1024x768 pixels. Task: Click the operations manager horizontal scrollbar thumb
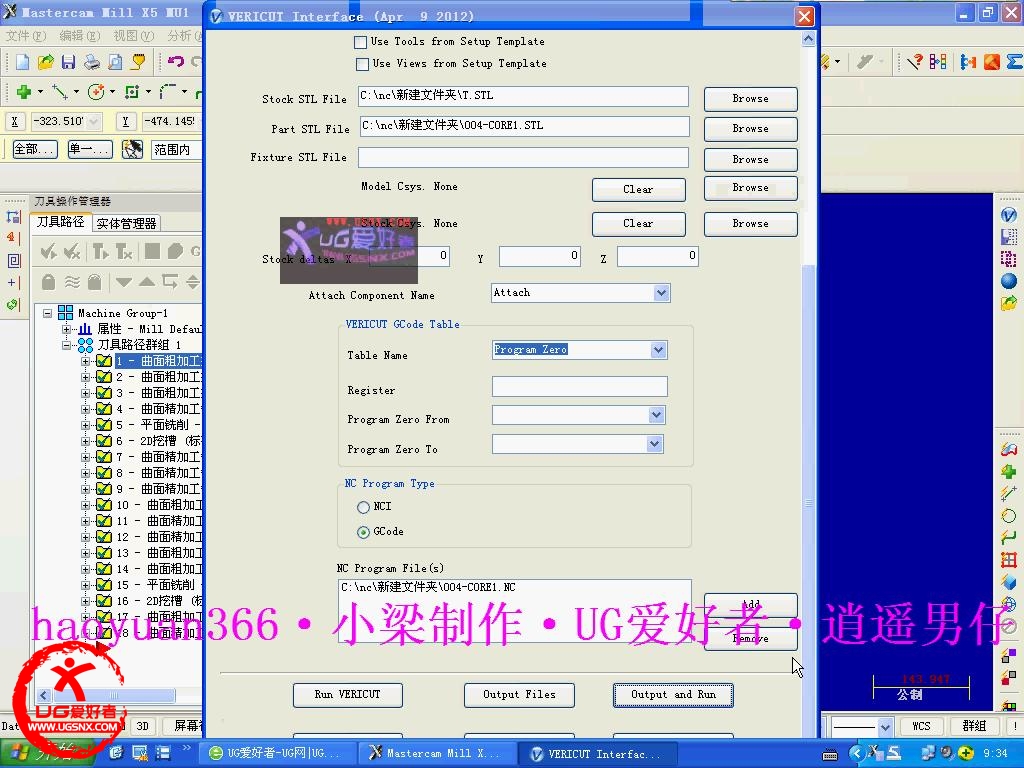[114, 696]
